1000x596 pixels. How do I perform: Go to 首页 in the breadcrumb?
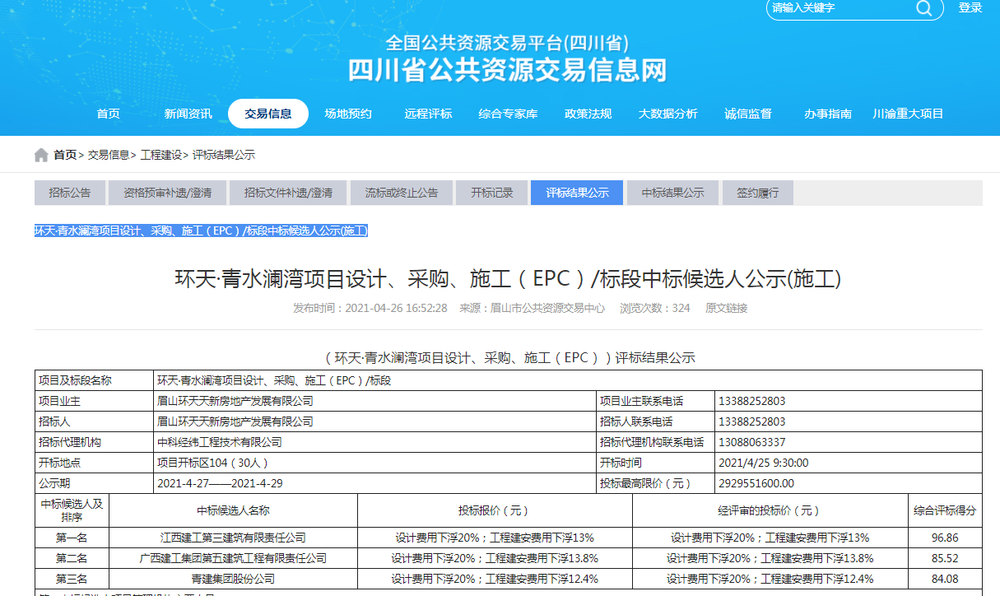[x=64, y=155]
